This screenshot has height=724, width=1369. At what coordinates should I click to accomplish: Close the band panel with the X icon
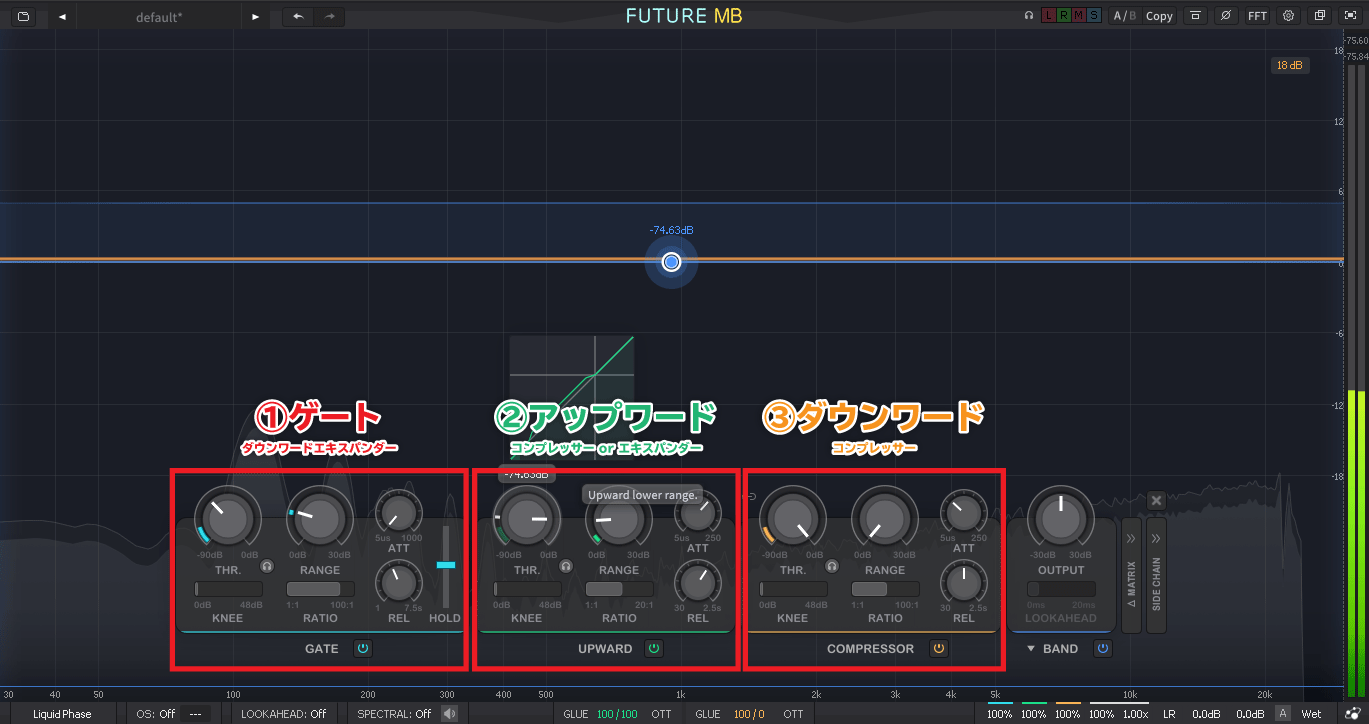1156,500
